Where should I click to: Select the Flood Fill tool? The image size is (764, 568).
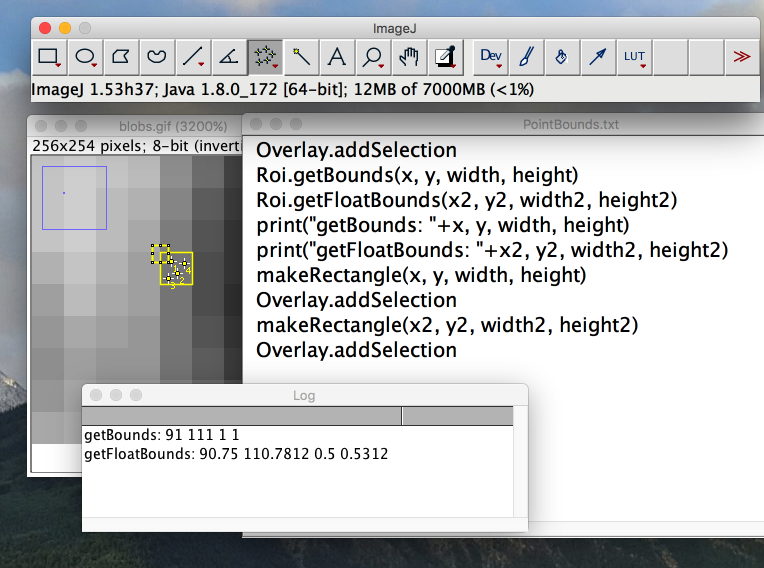(561, 57)
